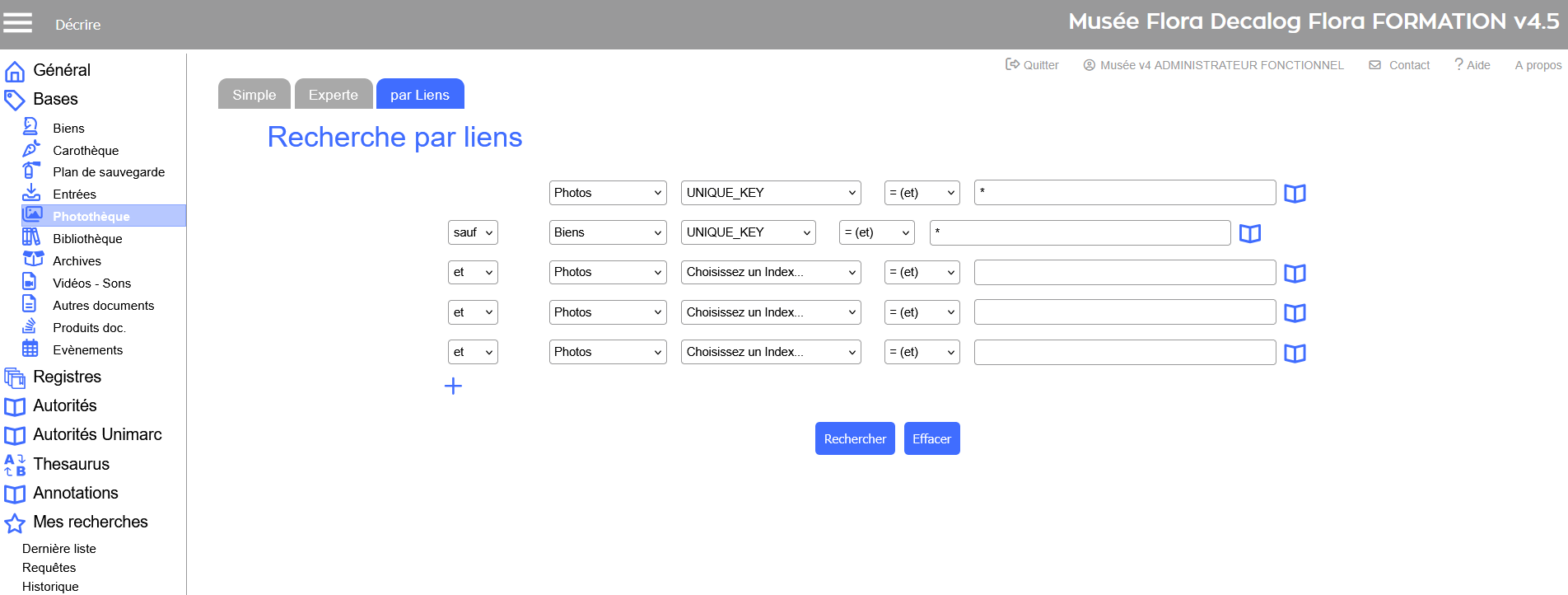Click the Plan de sauvegarde icon

click(30, 171)
